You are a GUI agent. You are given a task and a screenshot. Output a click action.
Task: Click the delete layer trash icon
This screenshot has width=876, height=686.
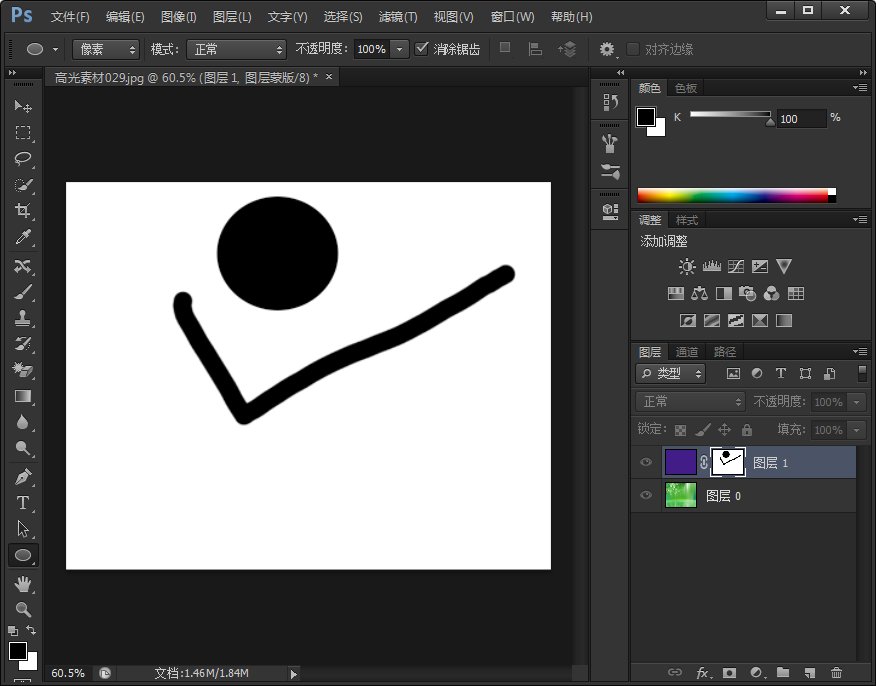(x=836, y=673)
